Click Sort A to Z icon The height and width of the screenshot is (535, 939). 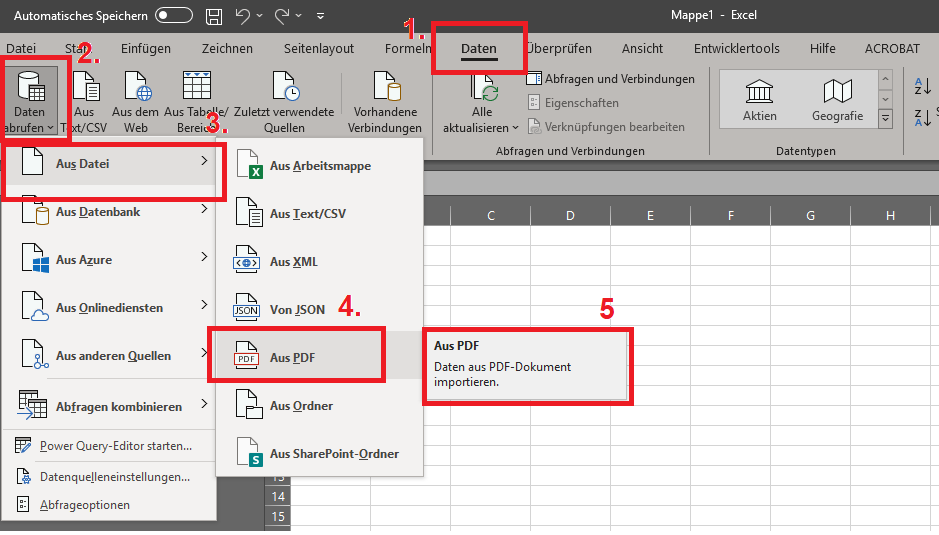coord(922,87)
